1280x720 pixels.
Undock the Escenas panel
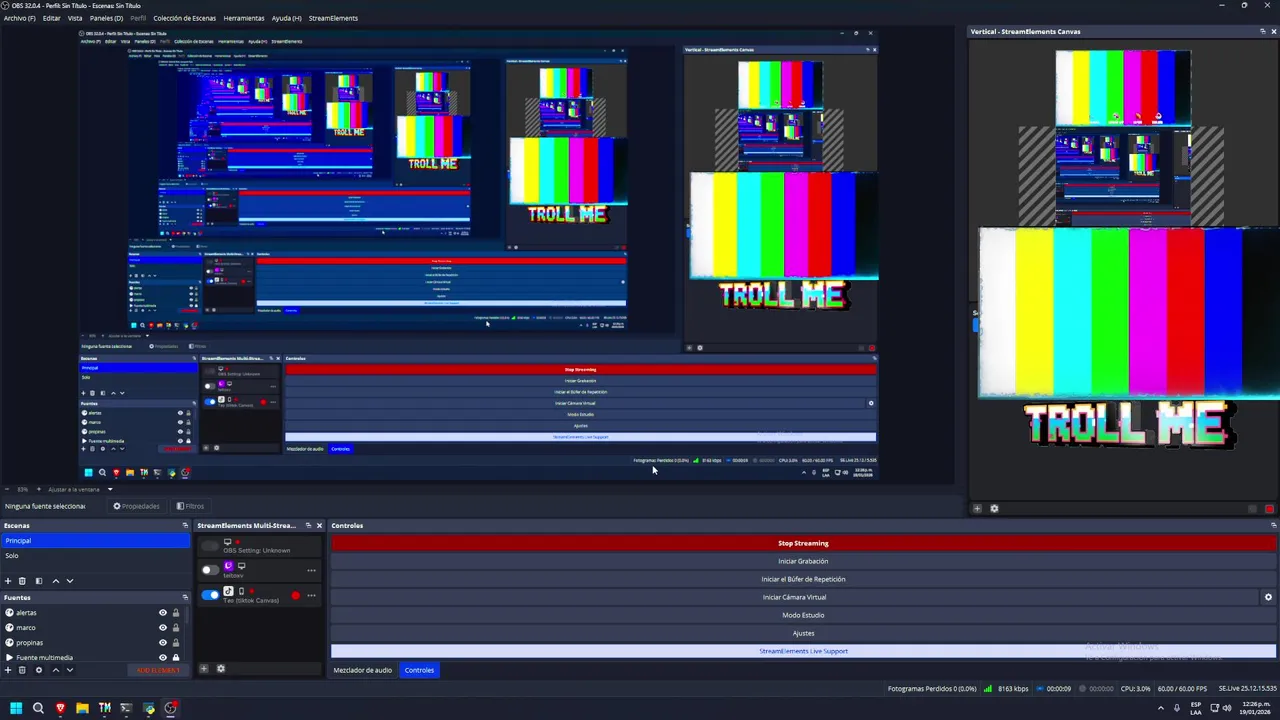pyautogui.click(x=185, y=525)
